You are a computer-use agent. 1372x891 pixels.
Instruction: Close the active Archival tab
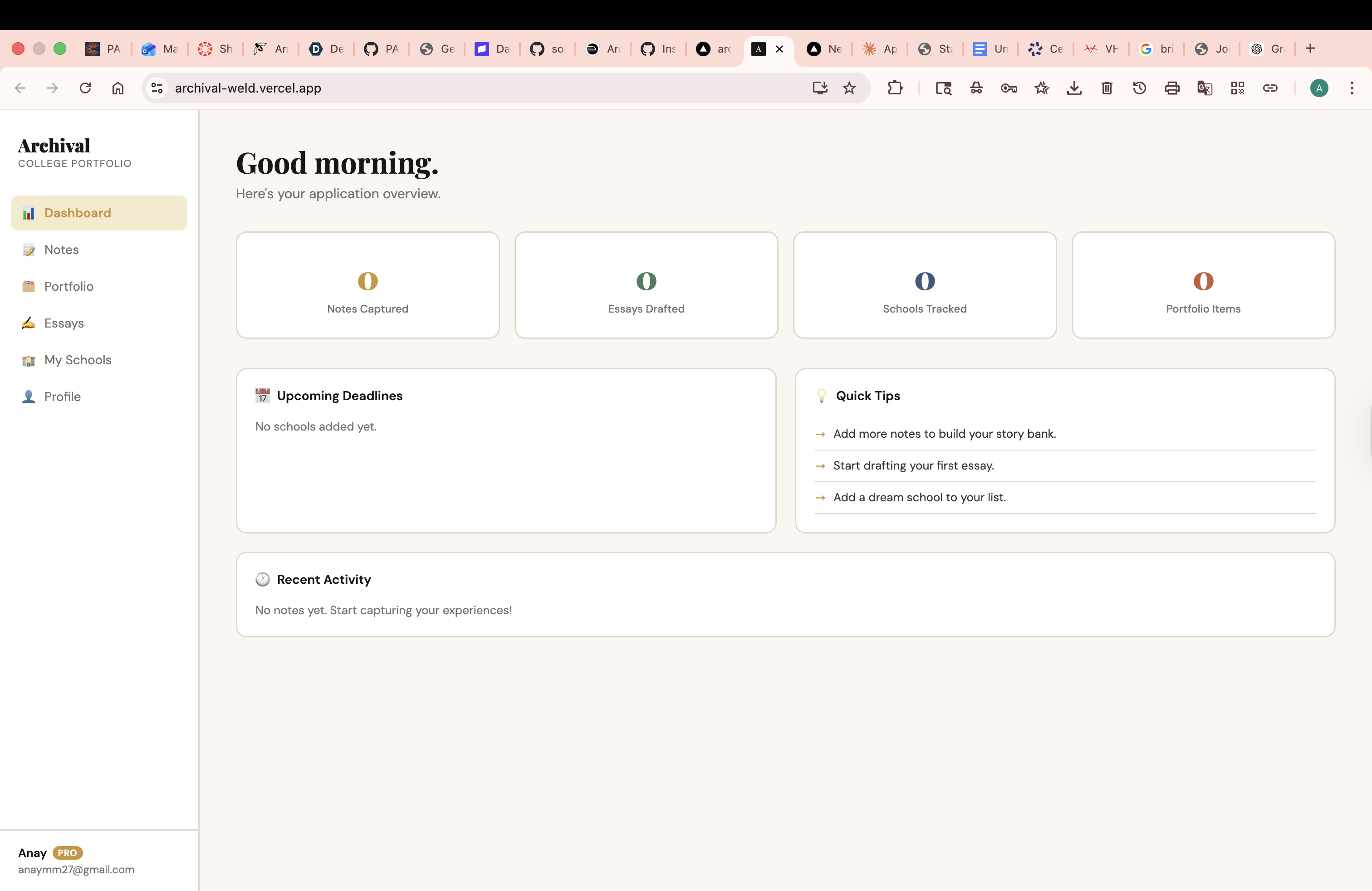coord(779,49)
